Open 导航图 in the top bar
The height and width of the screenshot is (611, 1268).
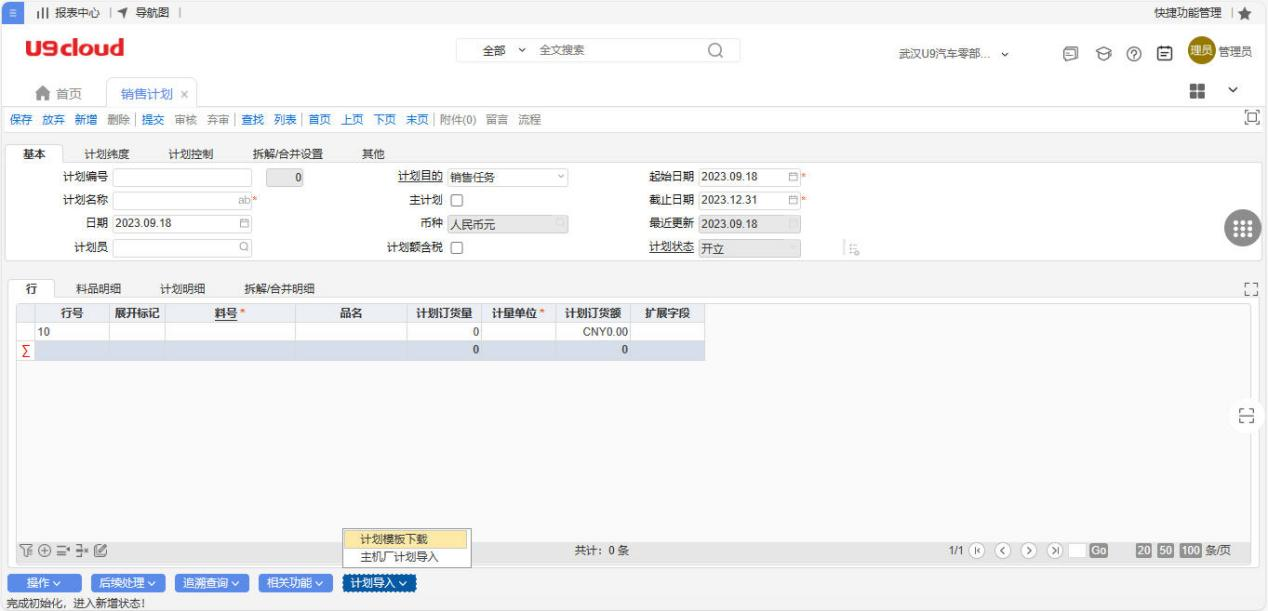pyautogui.click(x=143, y=12)
